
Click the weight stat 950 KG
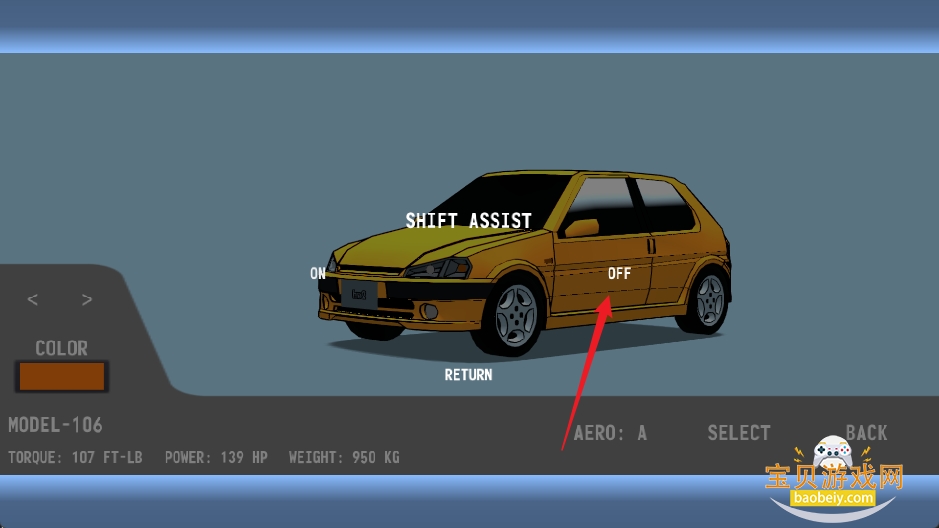click(343, 458)
